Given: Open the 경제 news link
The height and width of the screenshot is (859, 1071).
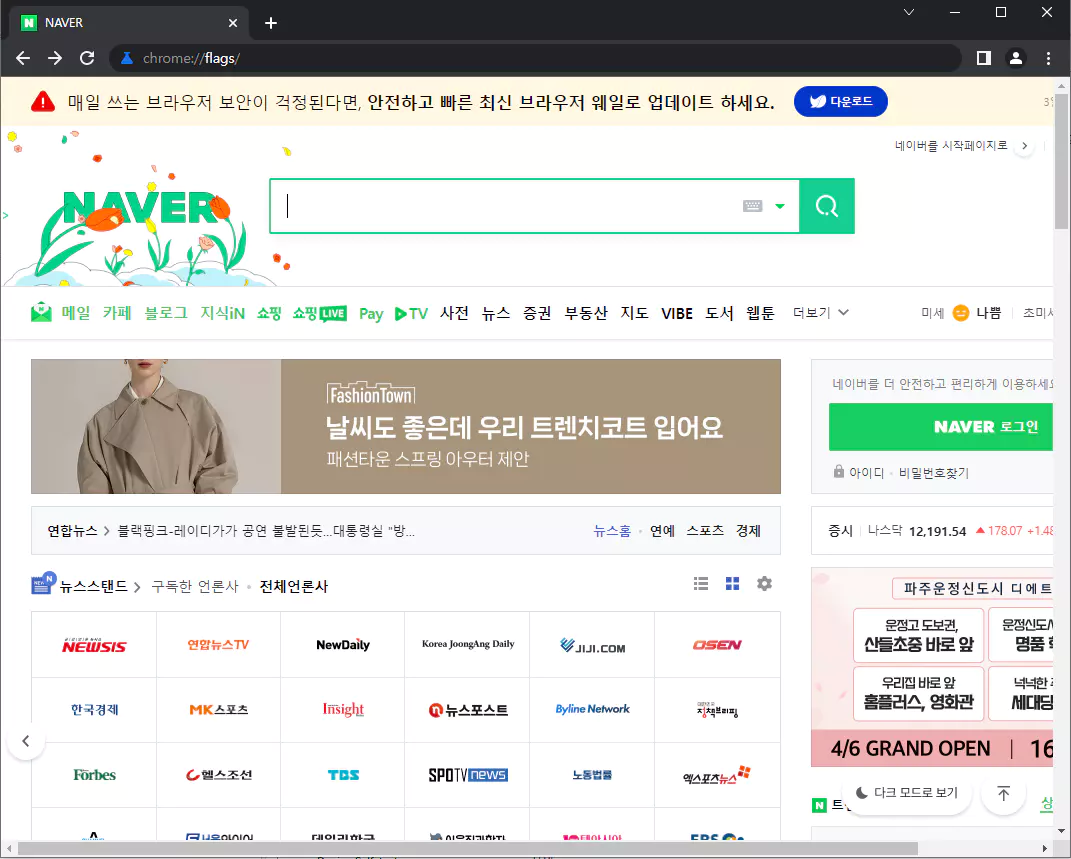Looking at the screenshot, I should (x=749, y=531).
